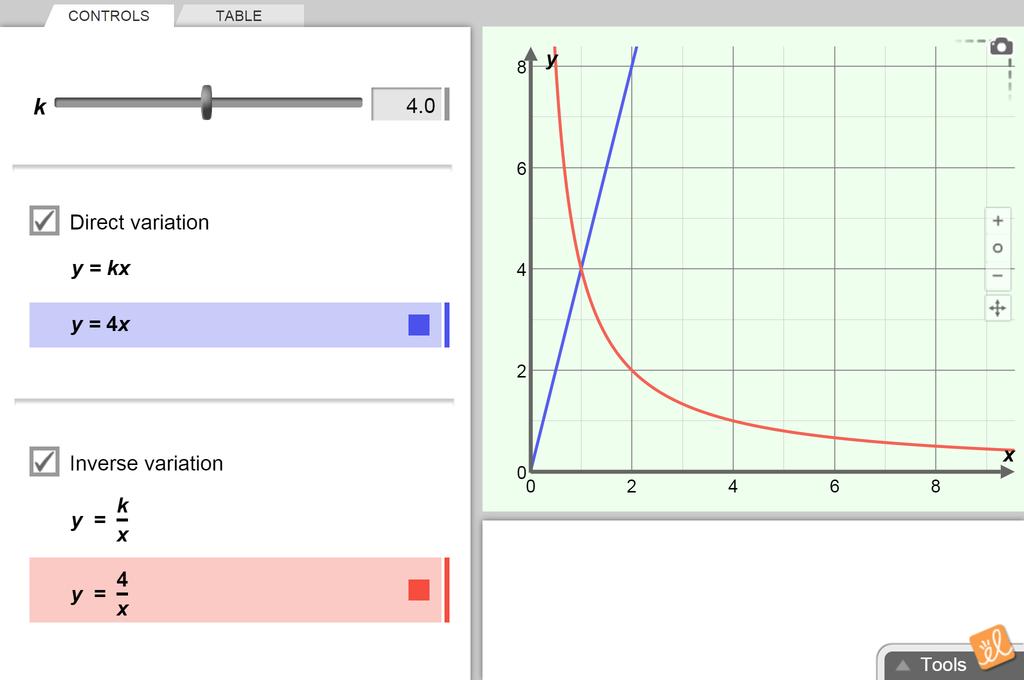Click the blue y = 4x color square

419,325
